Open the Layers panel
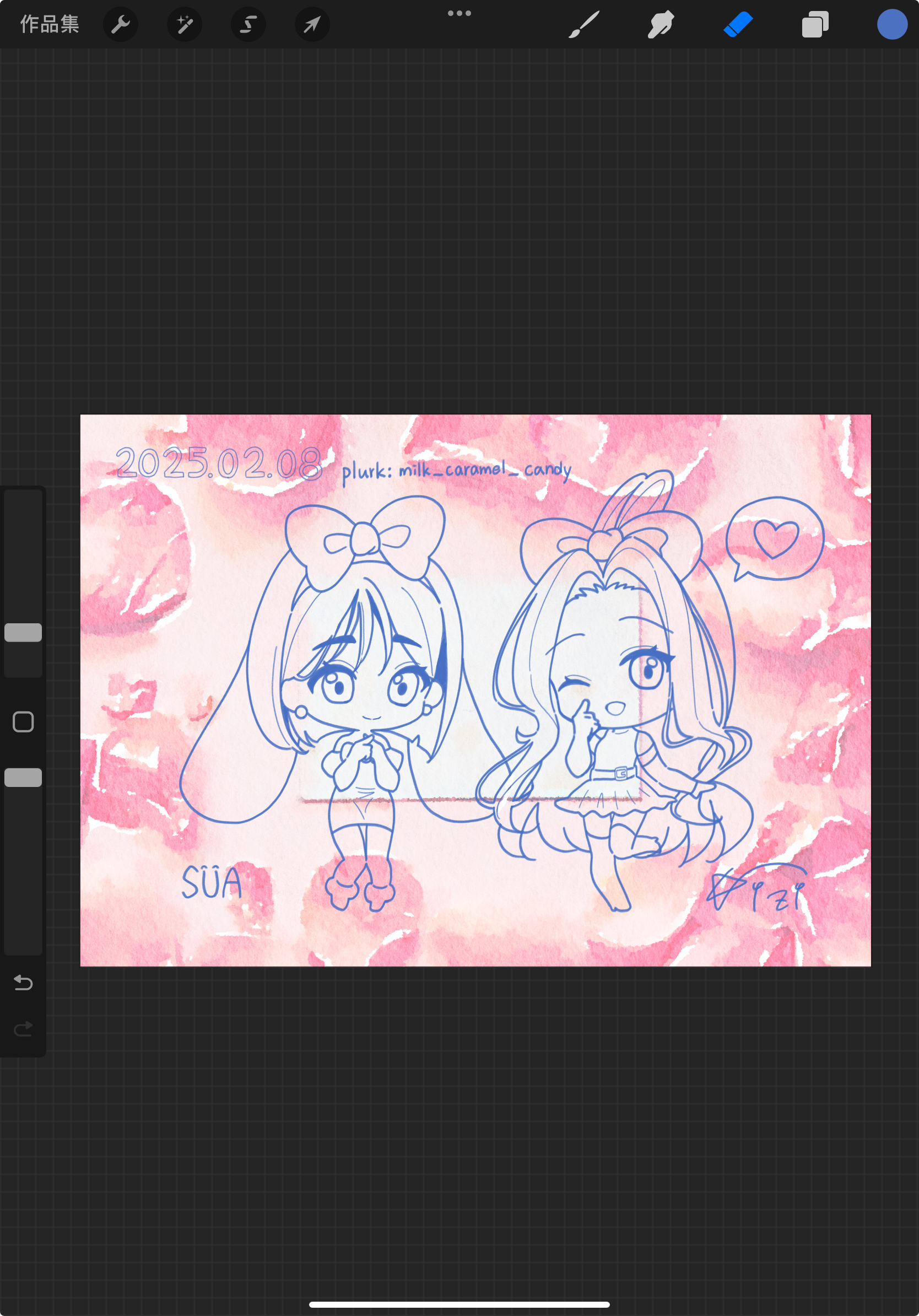 [x=815, y=25]
